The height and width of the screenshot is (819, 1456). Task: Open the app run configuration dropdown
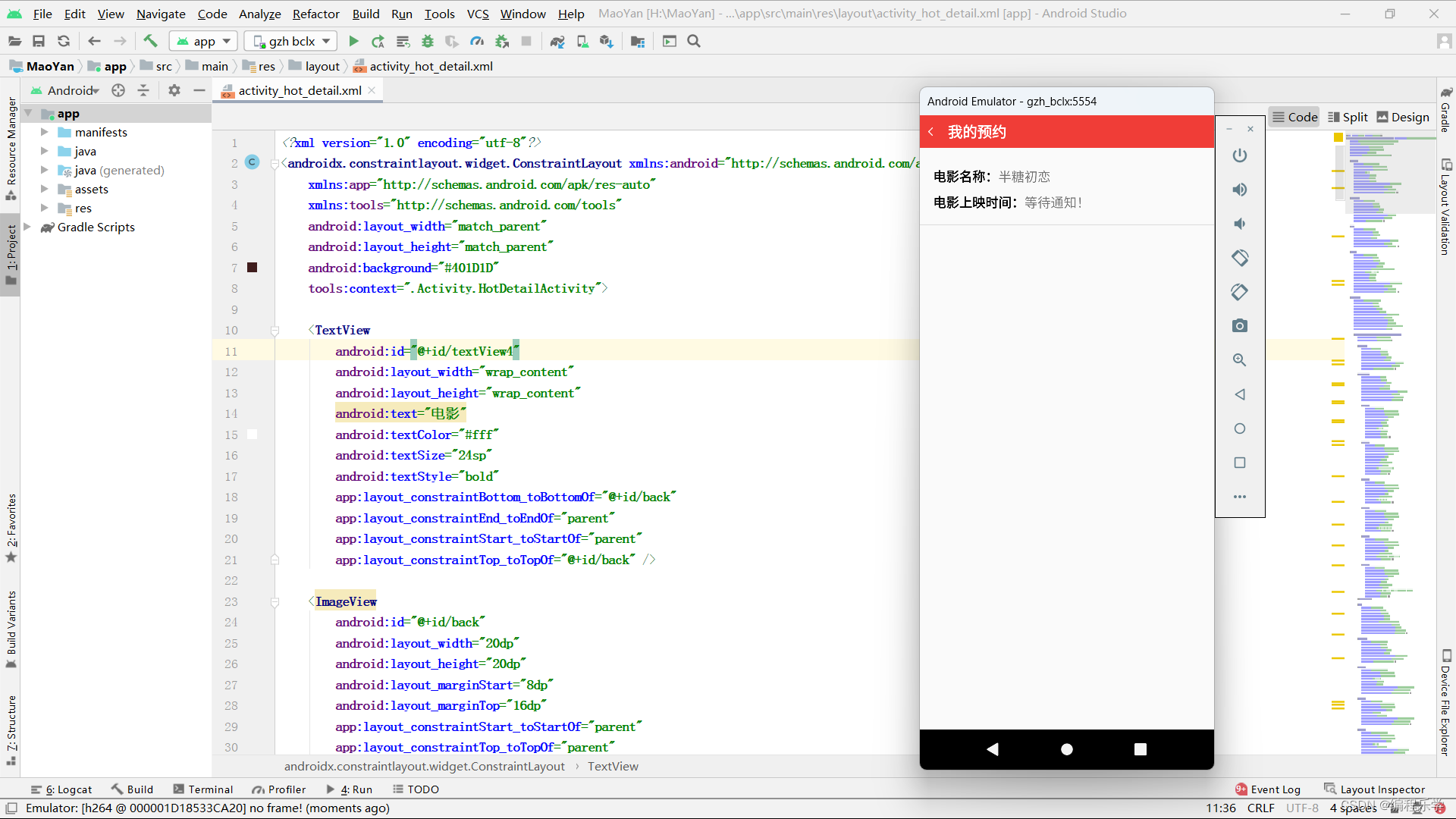pyautogui.click(x=203, y=41)
